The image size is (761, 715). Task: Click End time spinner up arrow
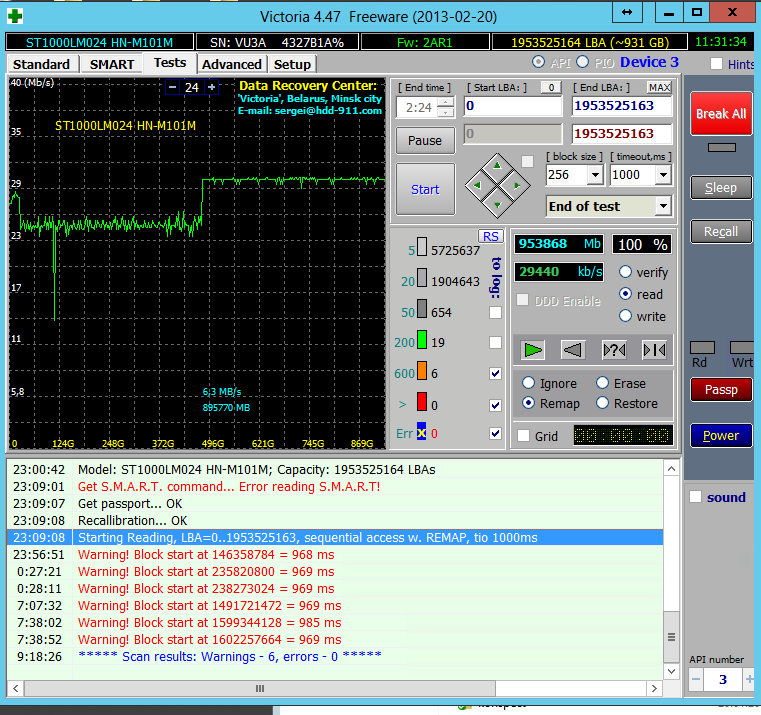click(x=446, y=101)
